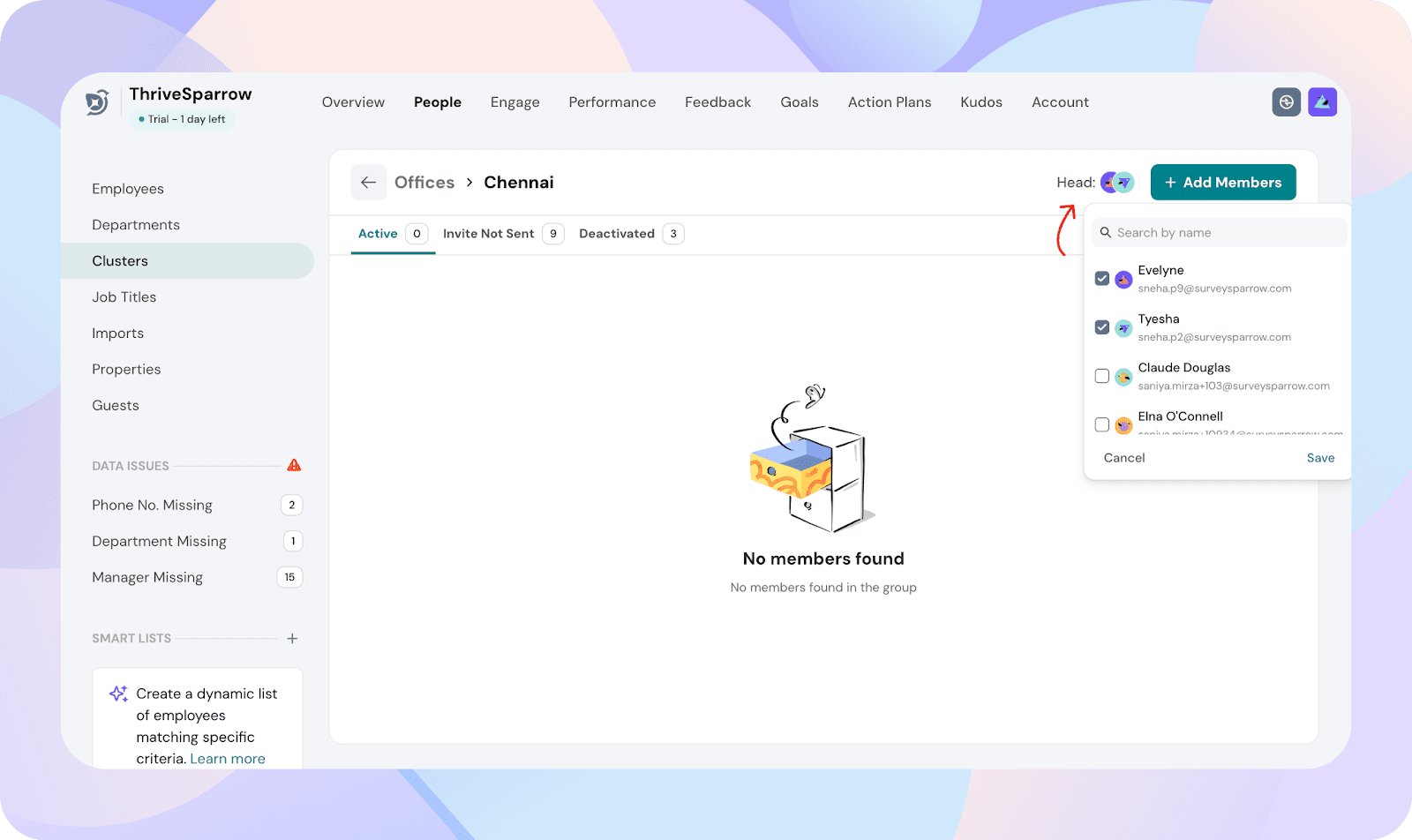Switch to the Invite Not Sent tab
Screen dimensions: 1412x840
click(x=489, y=234)
